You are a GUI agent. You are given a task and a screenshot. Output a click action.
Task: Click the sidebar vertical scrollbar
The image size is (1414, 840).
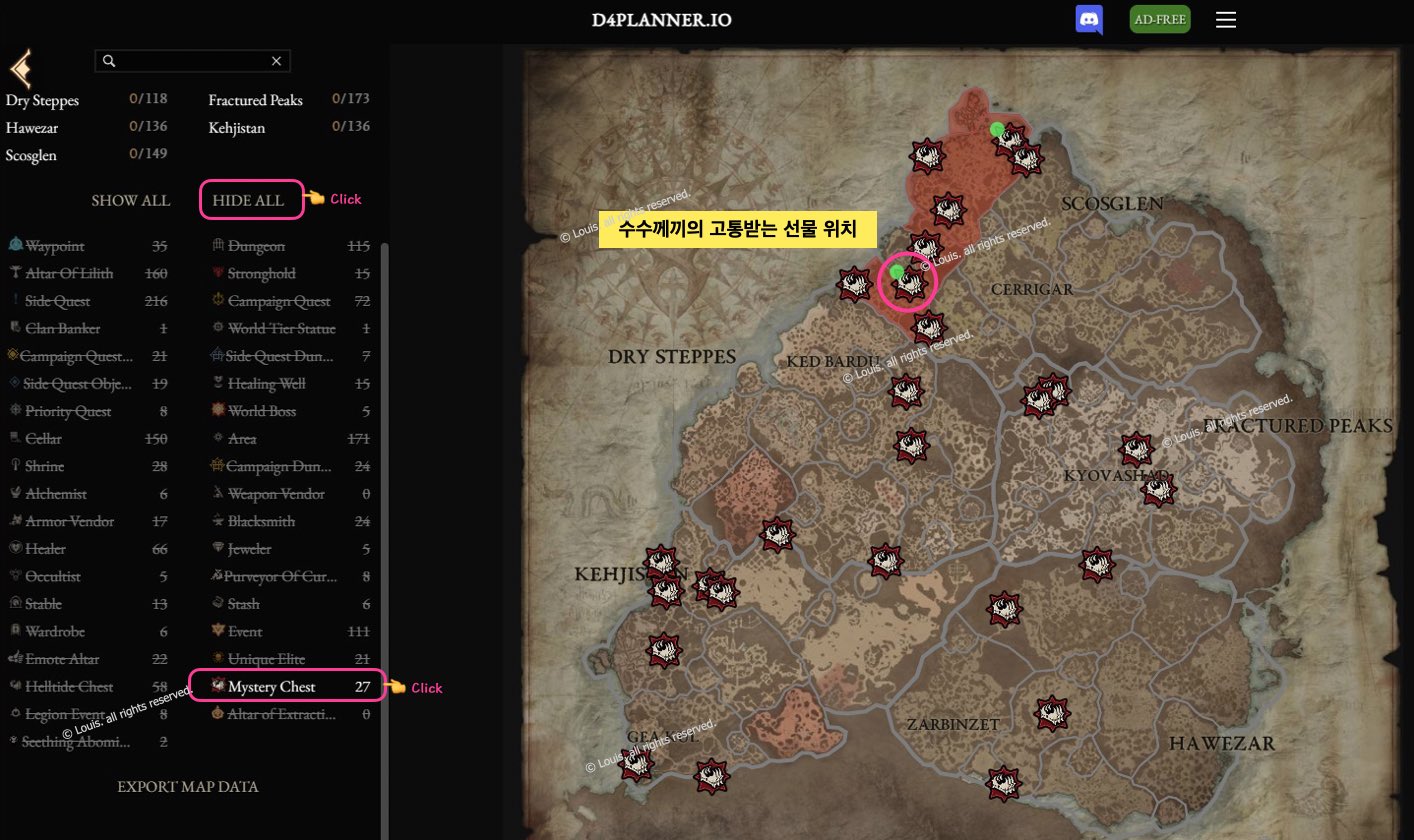385,540
